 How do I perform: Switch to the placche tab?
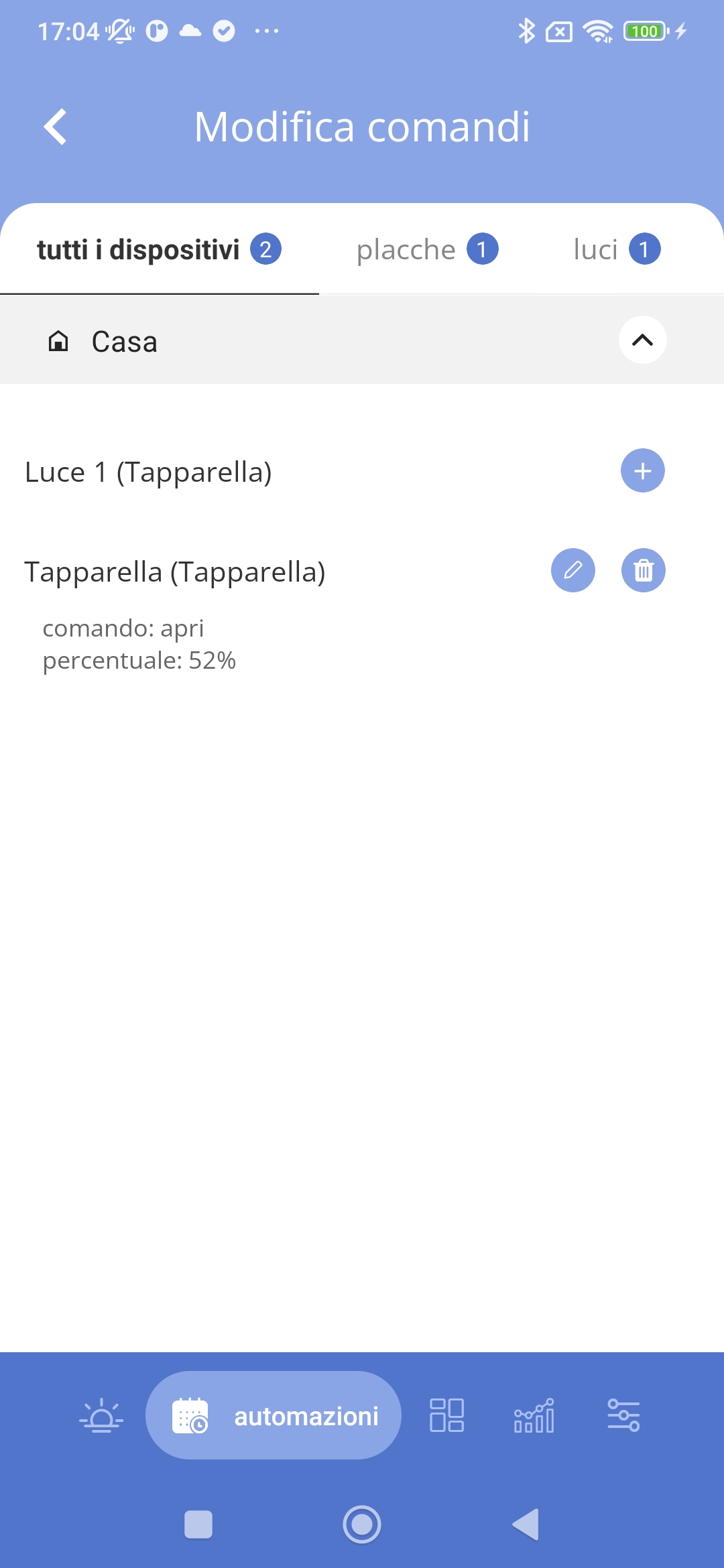427,250
